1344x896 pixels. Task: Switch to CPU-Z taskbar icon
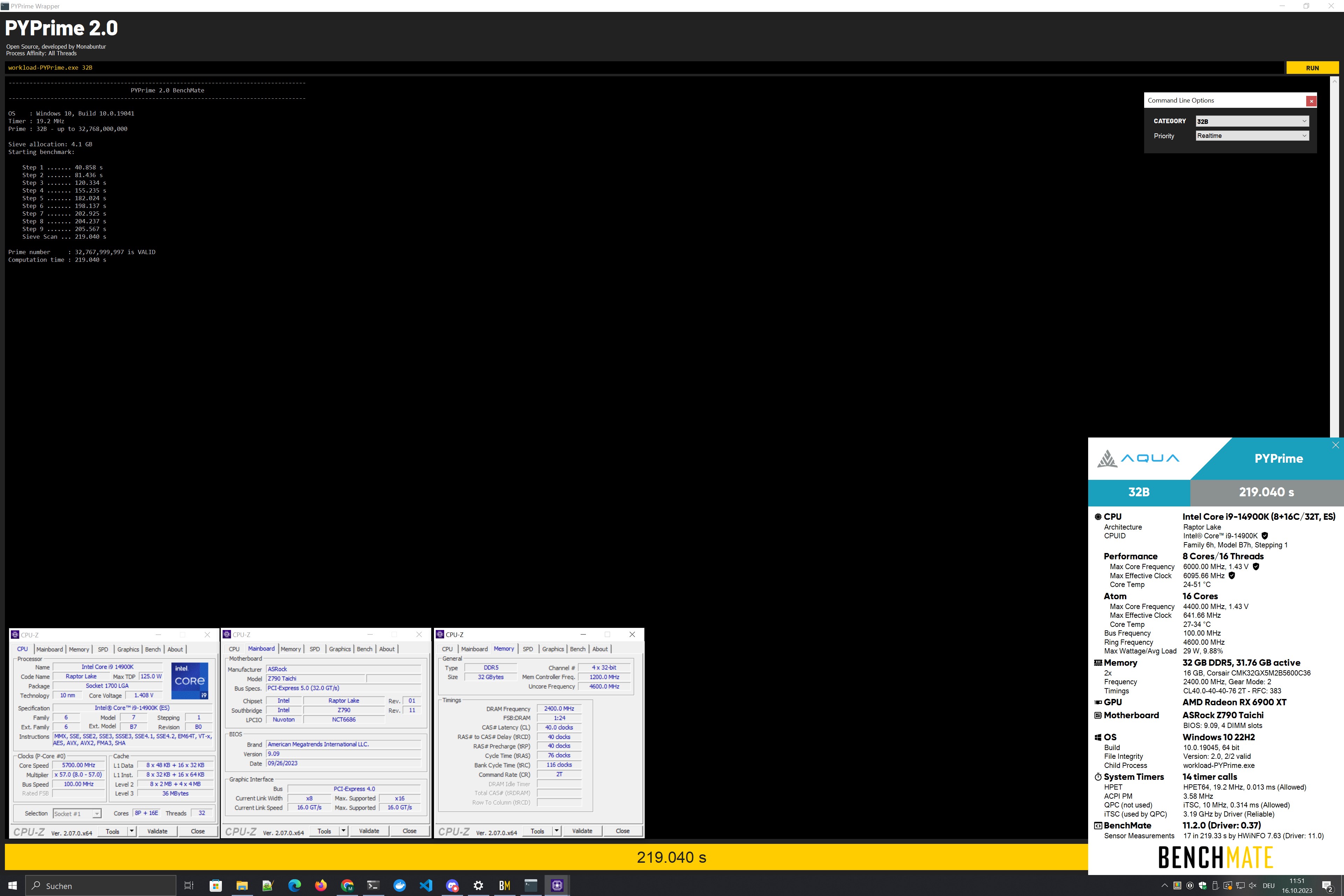(557, 885)
